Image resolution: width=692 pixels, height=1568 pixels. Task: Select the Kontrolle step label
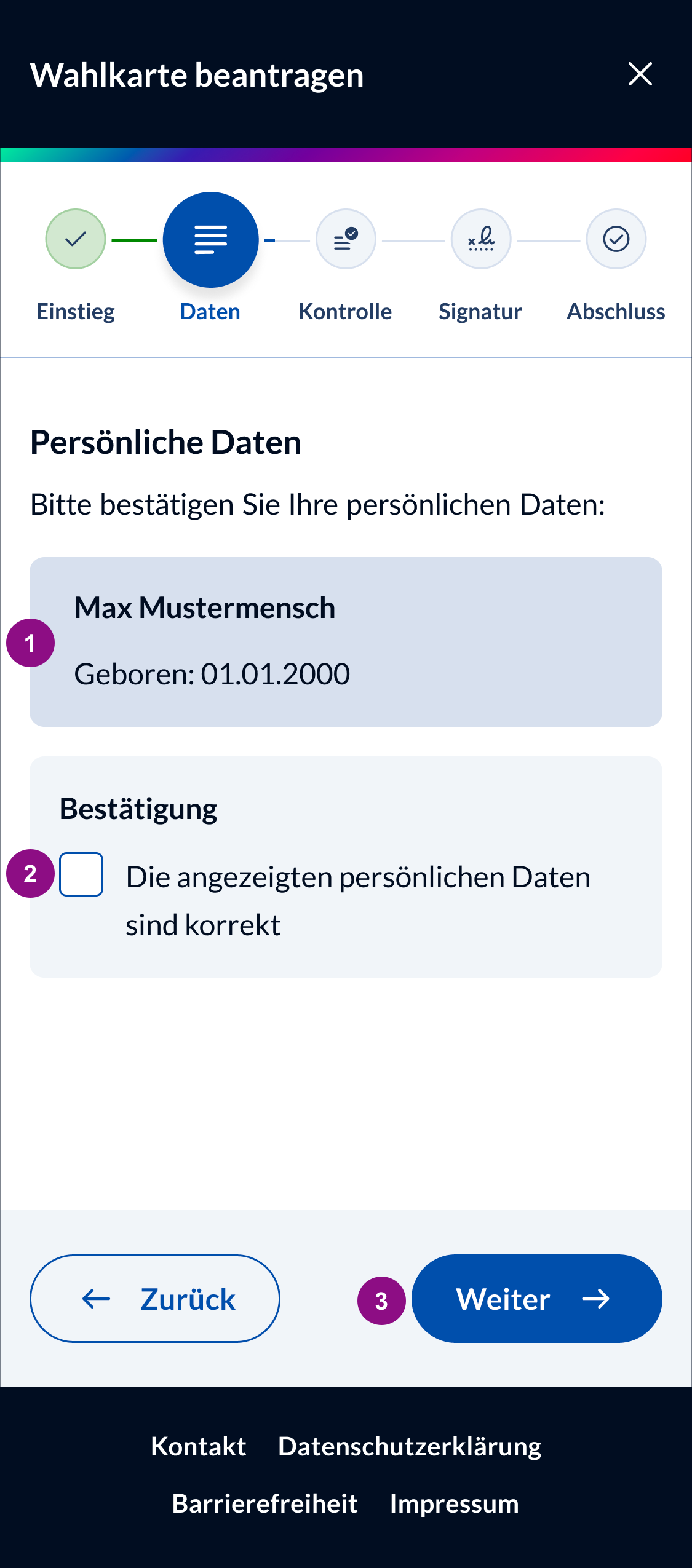(x=345, y=311)
